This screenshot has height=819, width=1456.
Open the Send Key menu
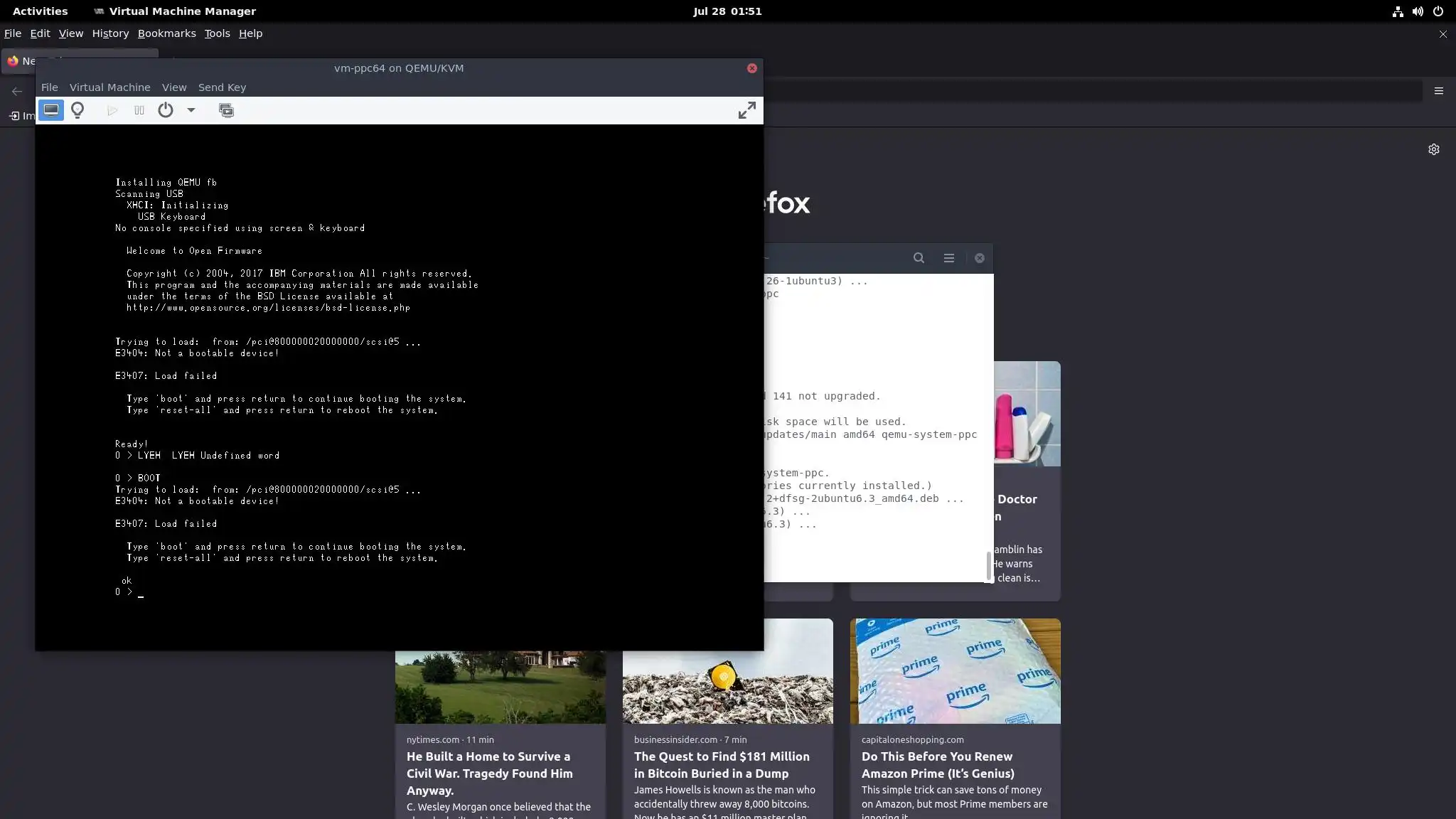click(x=222, y=87)
